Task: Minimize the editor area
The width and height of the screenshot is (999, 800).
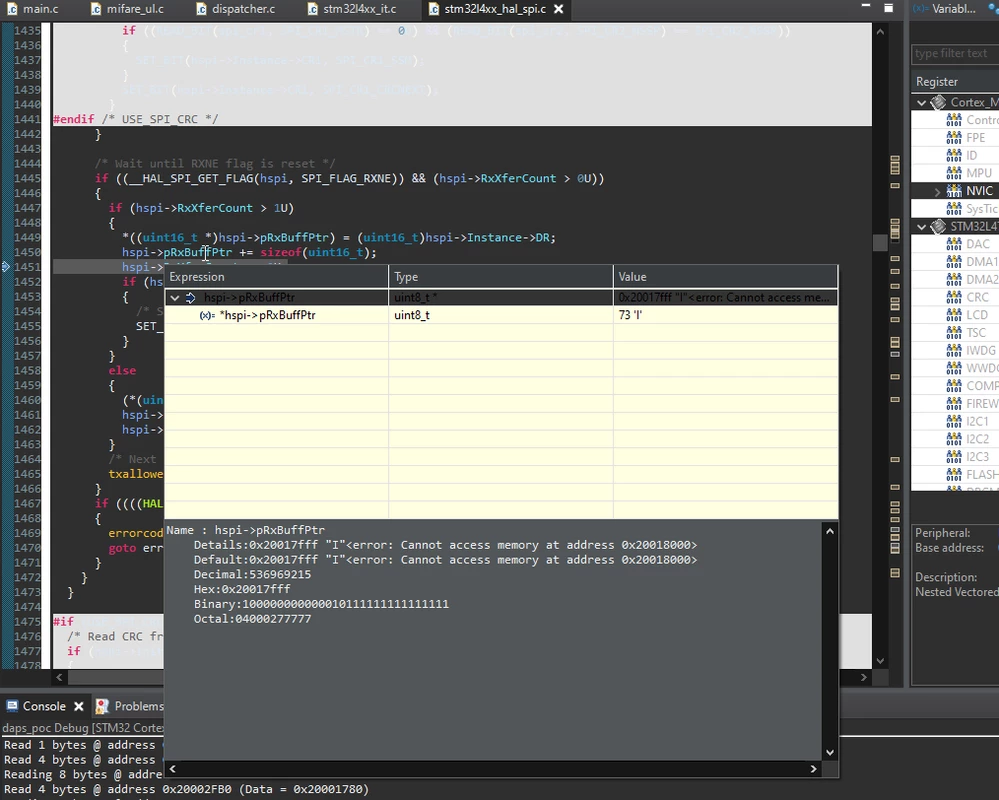Action: coord(865,6)
